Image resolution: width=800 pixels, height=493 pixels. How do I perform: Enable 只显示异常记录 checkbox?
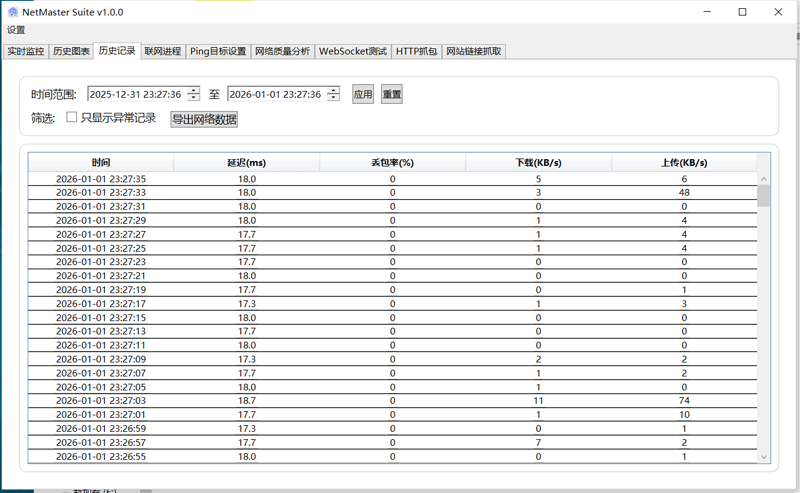[72, 117]
